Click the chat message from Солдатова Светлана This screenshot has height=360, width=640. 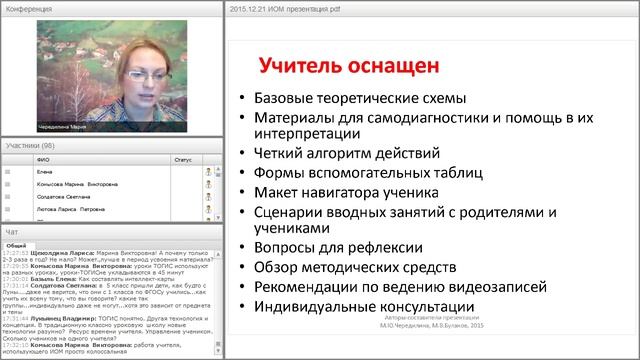[x=107, y=299]
